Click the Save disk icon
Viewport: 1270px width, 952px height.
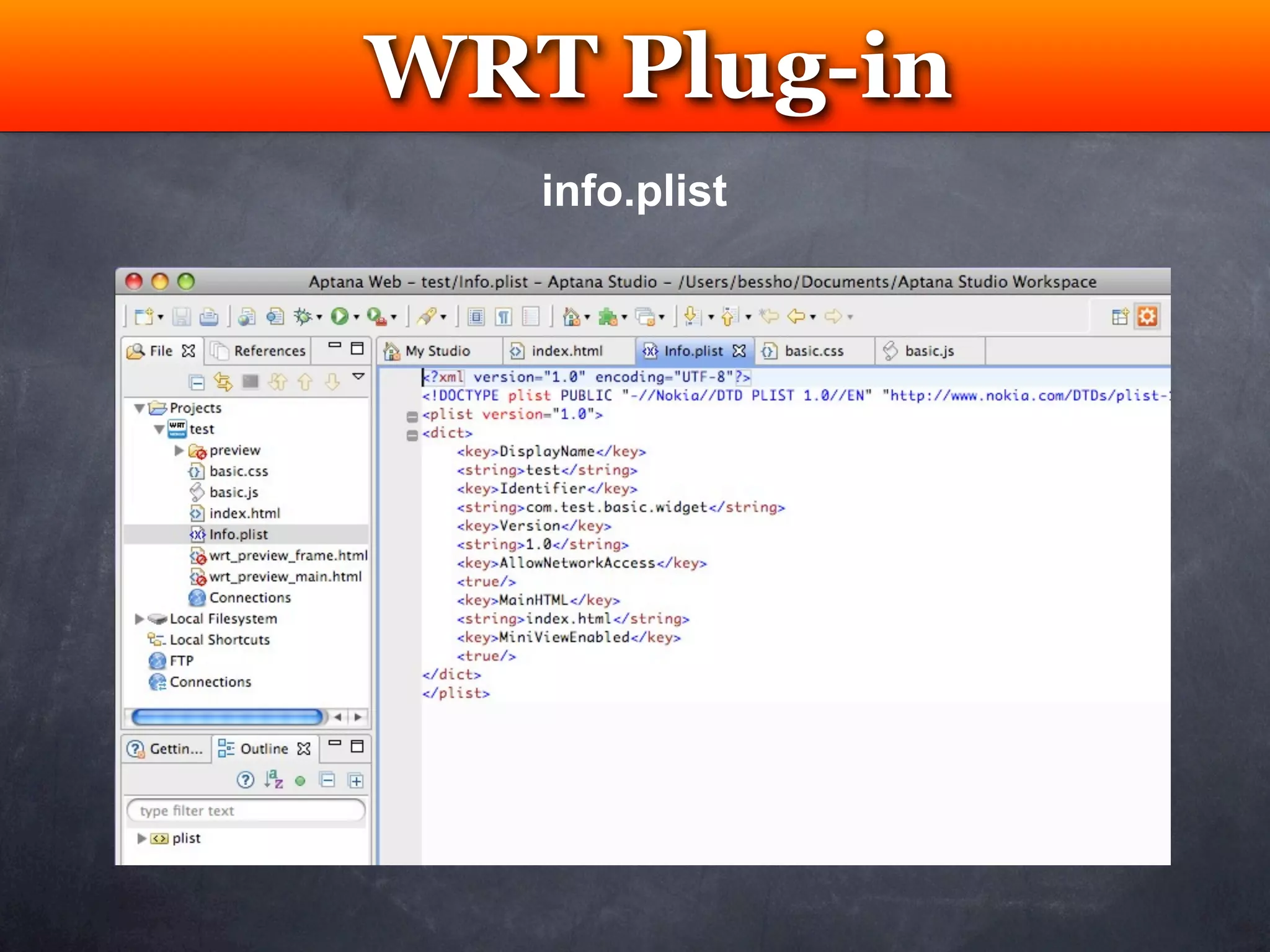coord(181,317)
